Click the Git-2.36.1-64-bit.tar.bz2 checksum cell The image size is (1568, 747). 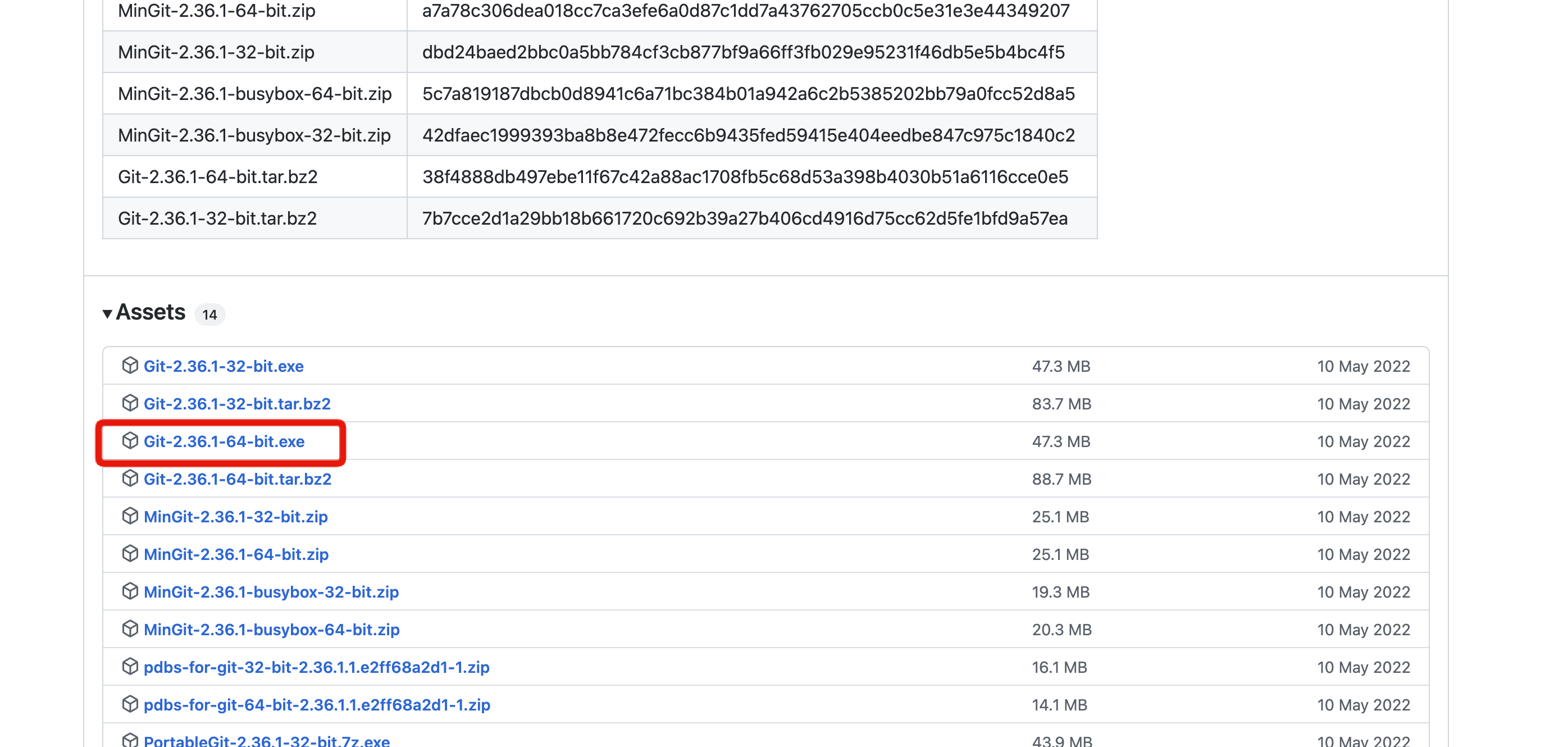pyautogui.click(x=752, y=176)
